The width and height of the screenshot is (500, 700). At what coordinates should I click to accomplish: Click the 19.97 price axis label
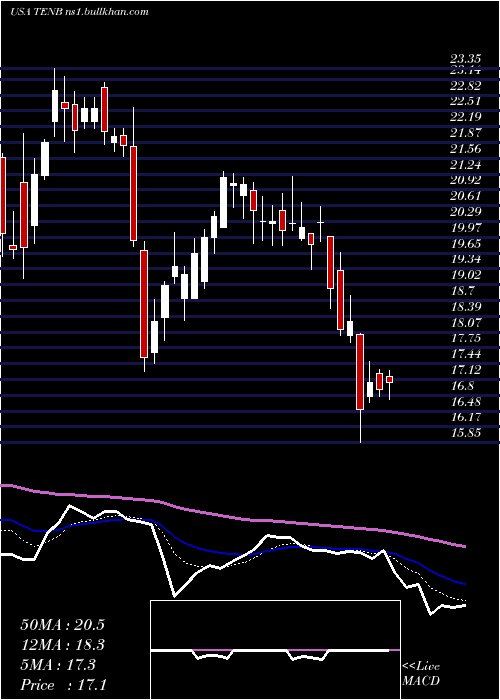(465, 228)
